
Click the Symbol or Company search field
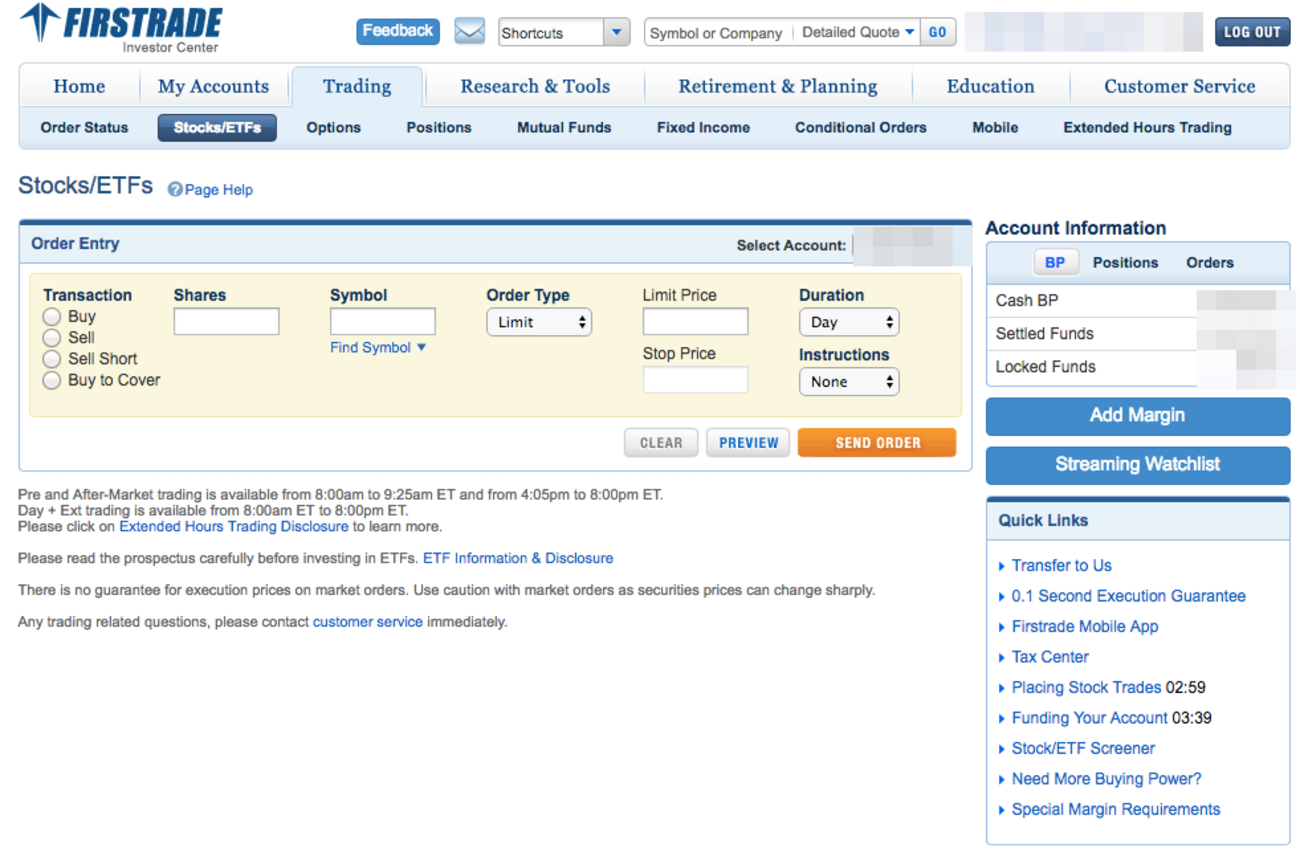718,32
